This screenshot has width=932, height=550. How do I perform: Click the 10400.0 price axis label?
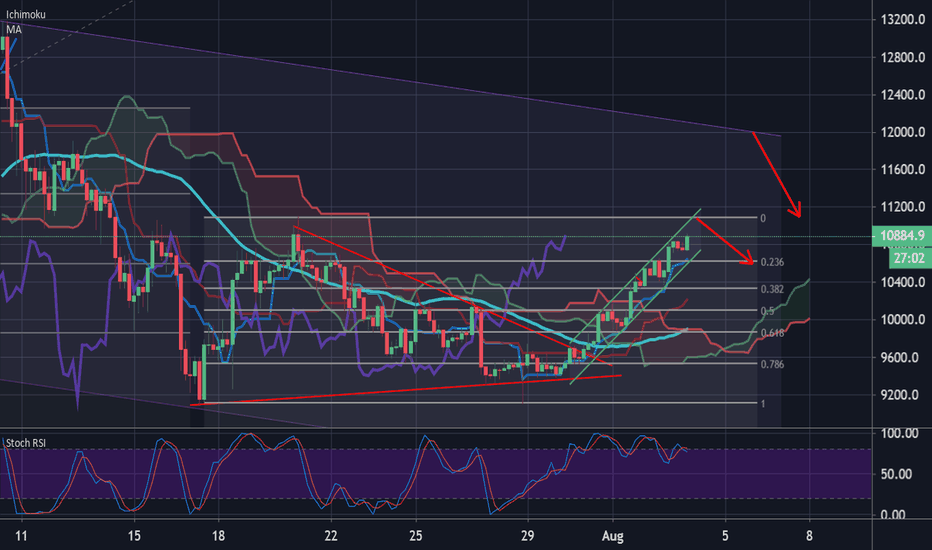[902, 282]
